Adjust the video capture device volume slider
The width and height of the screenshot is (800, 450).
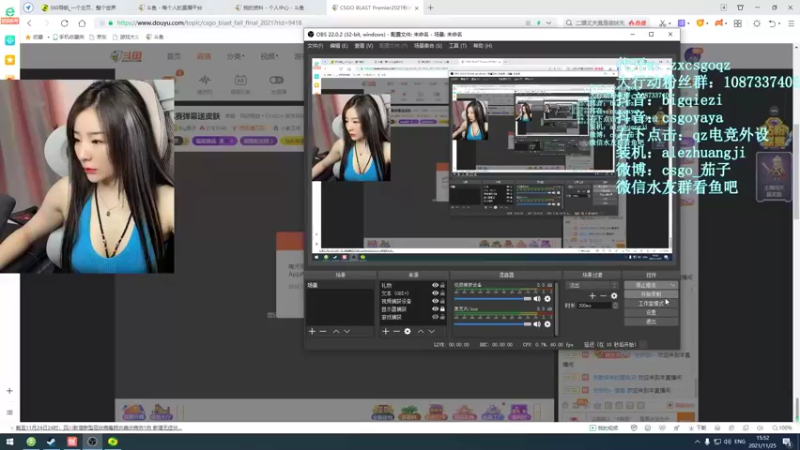point(492,298)
